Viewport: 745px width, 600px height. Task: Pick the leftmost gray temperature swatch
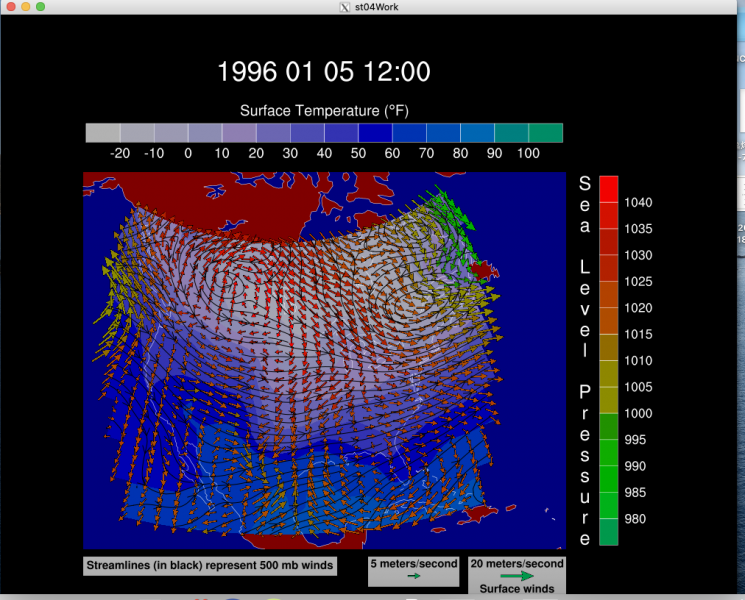(103, 133)
